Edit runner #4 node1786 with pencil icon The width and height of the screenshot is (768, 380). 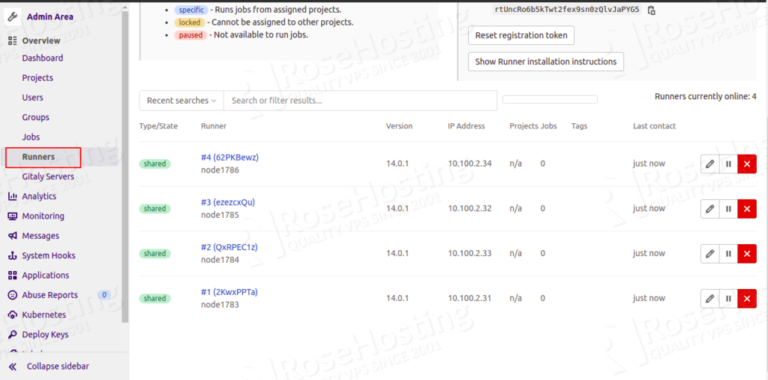(x=710, y=164)
